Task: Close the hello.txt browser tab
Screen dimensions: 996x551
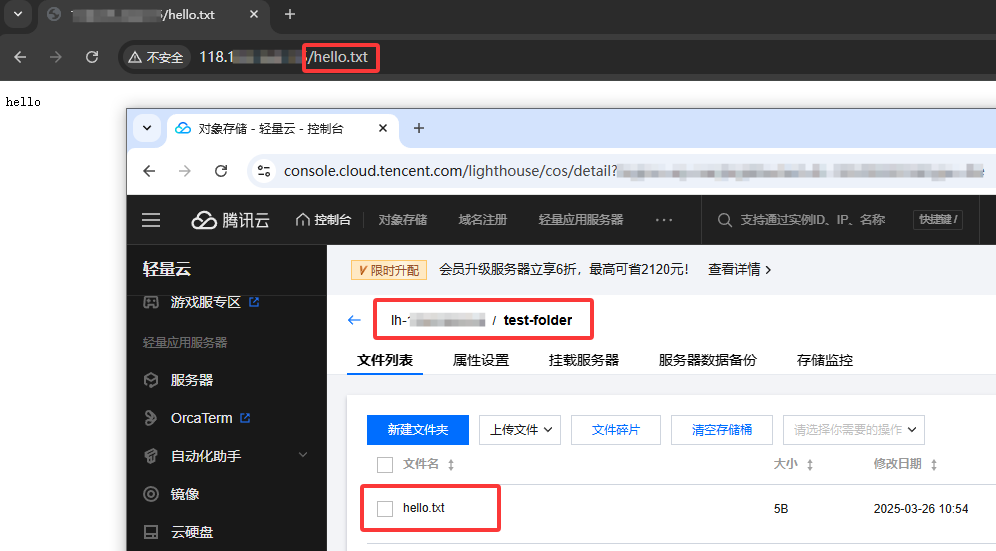Action: tap(254, 14)
